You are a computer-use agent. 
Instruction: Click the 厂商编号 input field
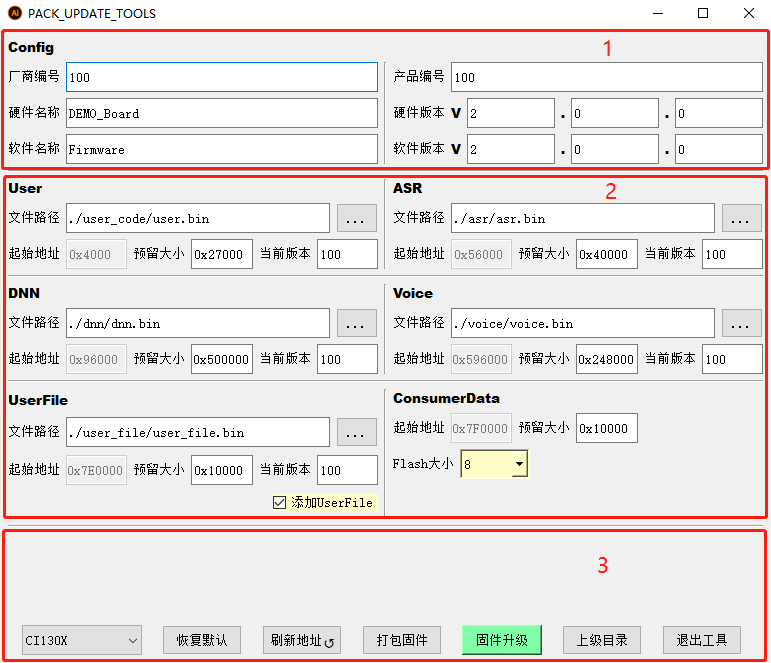pyautogui.click(x=222, y=77)
